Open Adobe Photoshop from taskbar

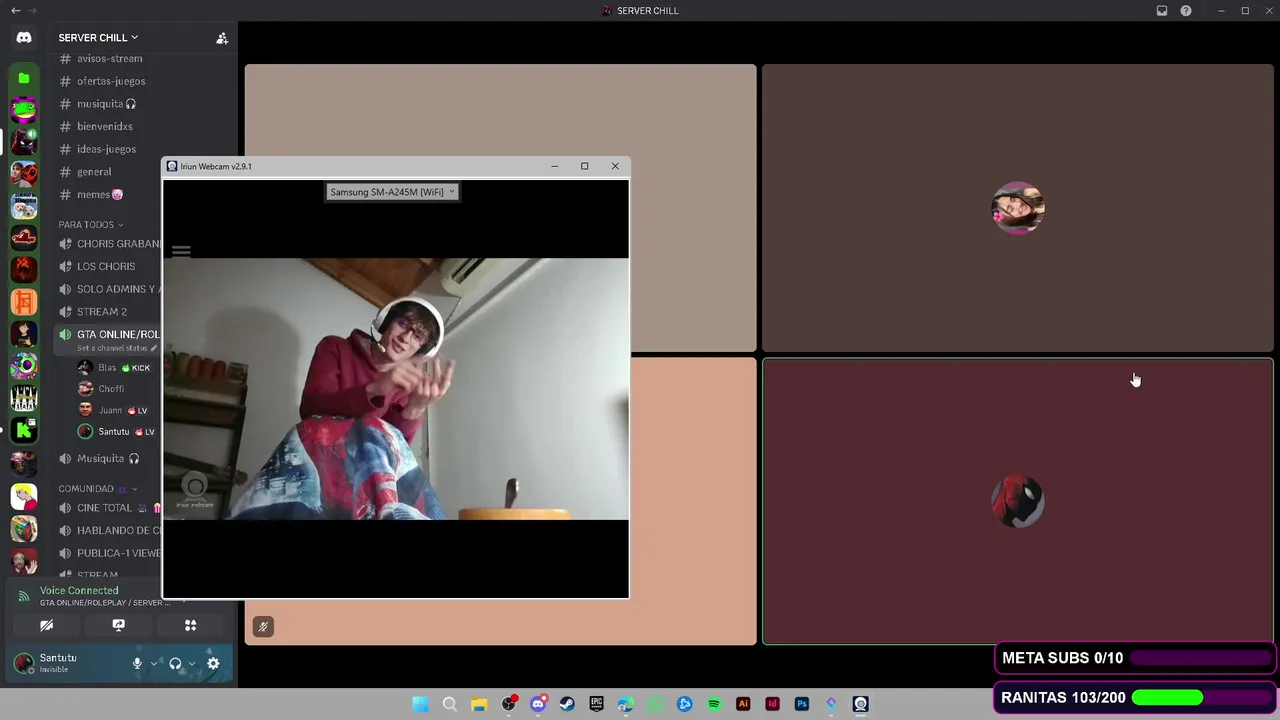pyautogui.click(x=801, y=704)
